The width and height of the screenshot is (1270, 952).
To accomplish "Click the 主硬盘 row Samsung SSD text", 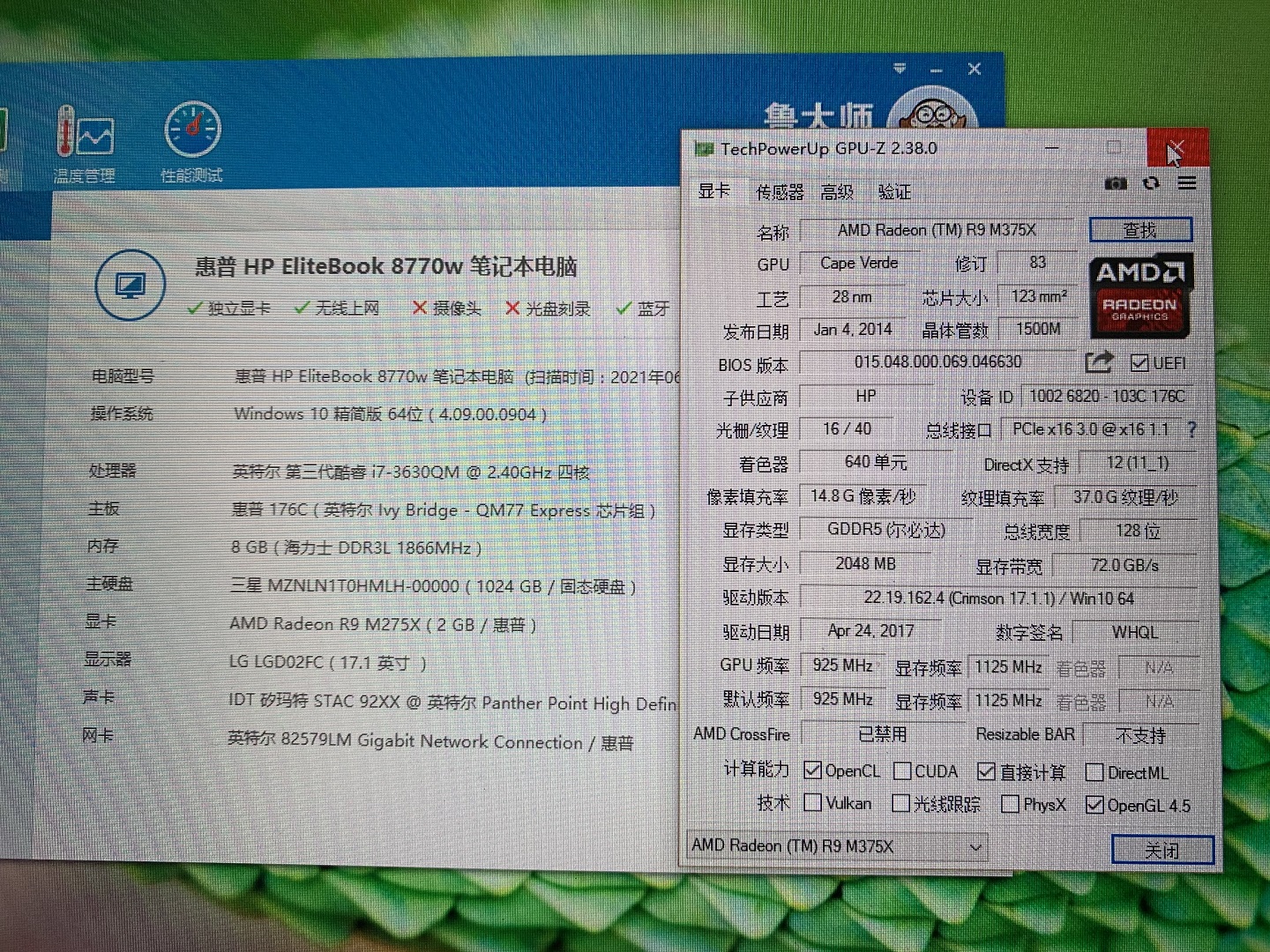I will click(x=432, y=586).
